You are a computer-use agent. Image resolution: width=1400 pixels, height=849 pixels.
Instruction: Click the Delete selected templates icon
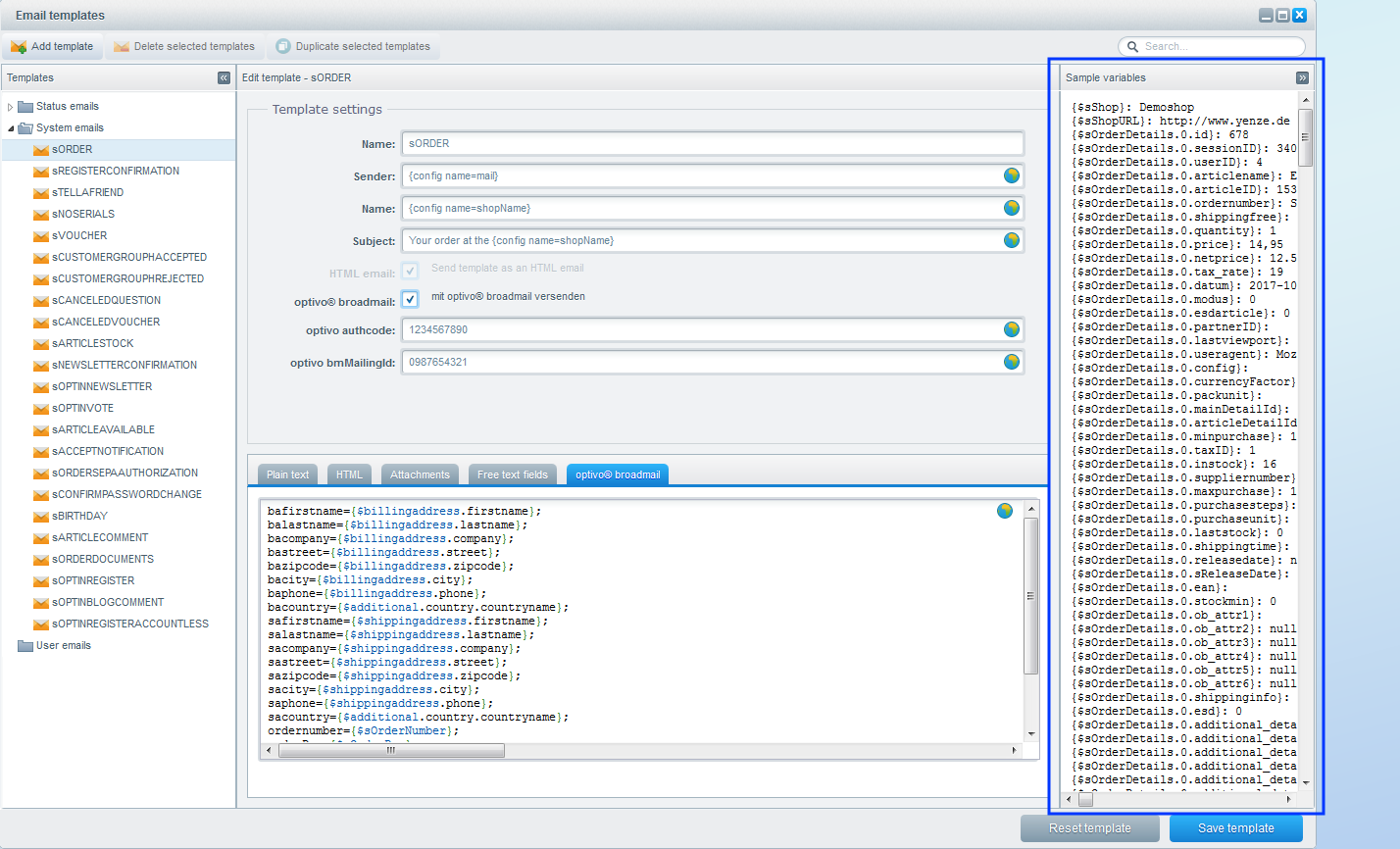point(122,46)
